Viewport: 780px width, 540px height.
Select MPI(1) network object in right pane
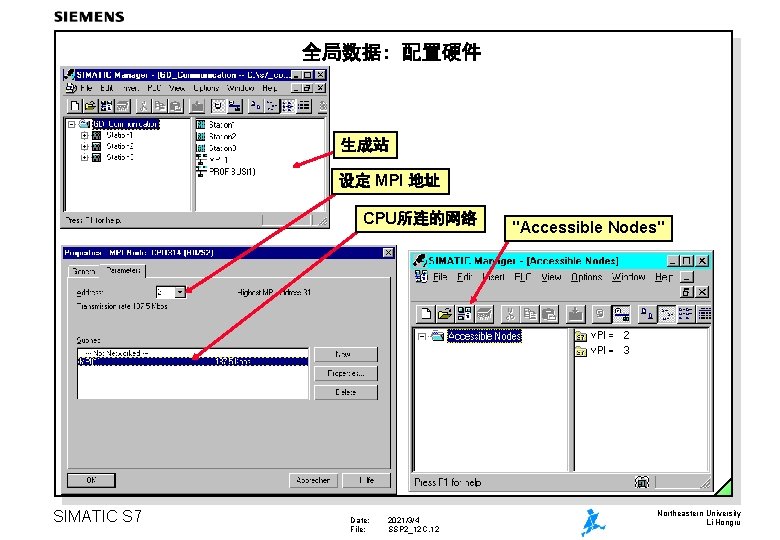(x=212, y=160)
